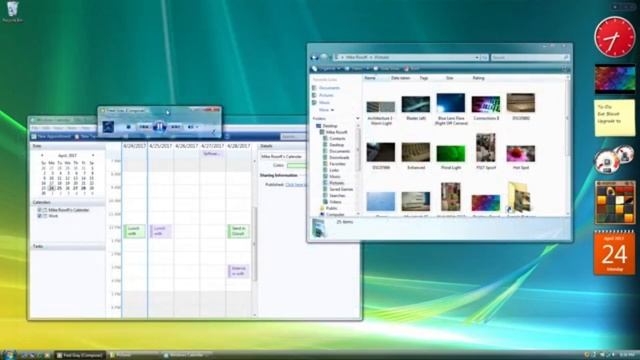Select April 28 in the mini calendar
The width and height of the screenshot is (640, 360).
(x=84, y=188)
